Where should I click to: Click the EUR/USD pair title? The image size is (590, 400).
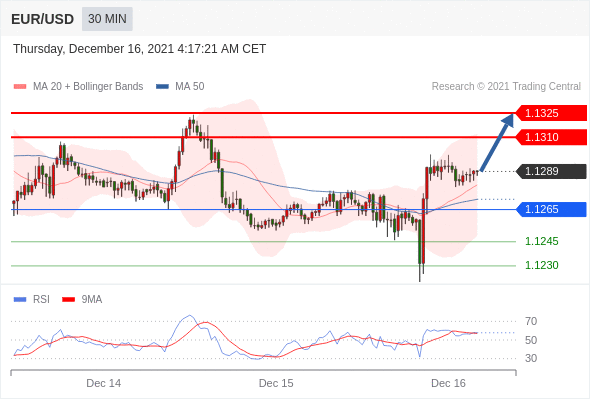coord(43,19)
